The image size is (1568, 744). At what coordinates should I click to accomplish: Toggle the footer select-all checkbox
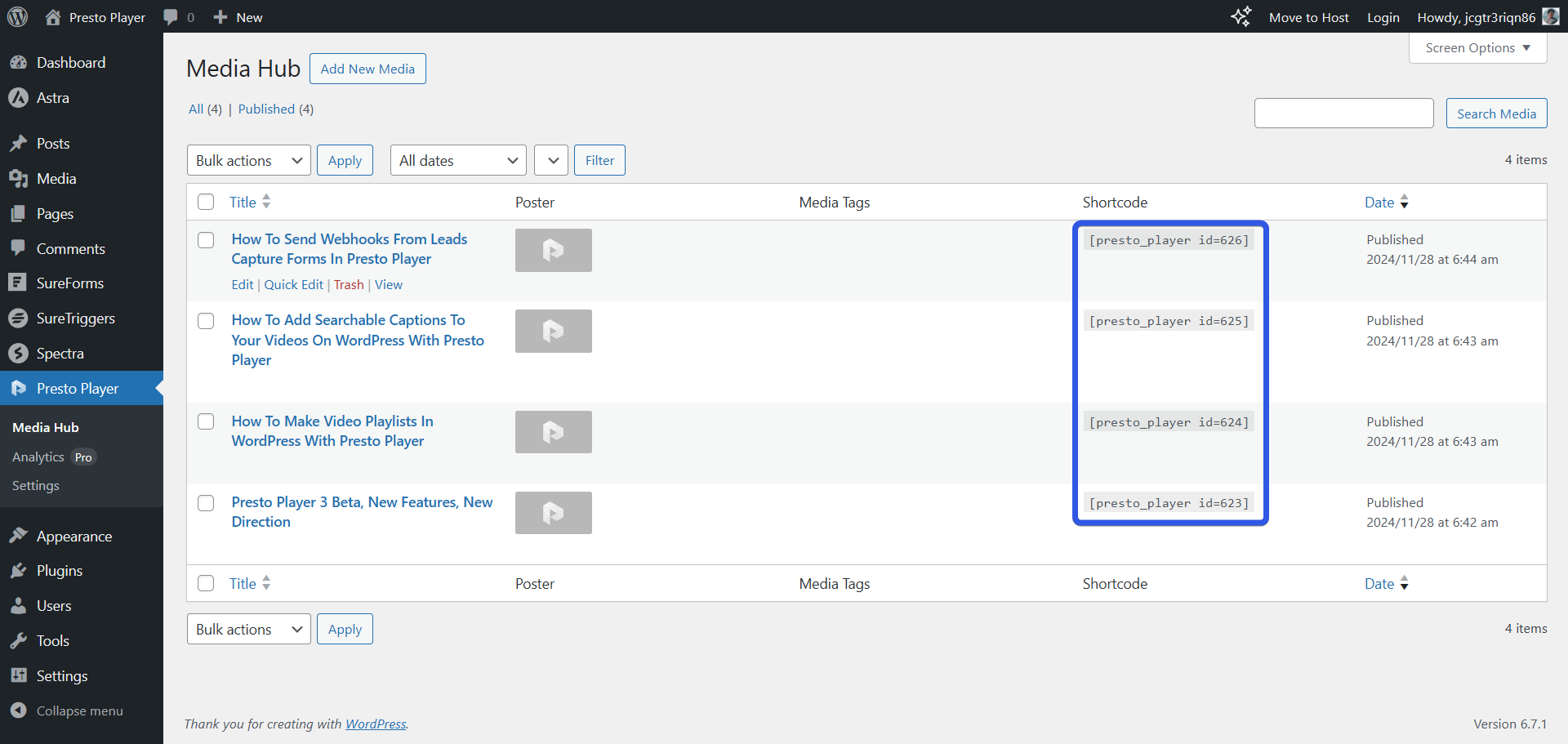[206, 583]
